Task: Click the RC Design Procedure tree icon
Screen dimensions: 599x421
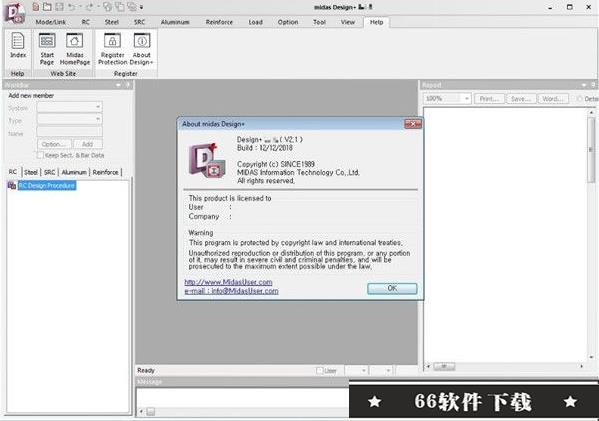Action: pos(12,186)
